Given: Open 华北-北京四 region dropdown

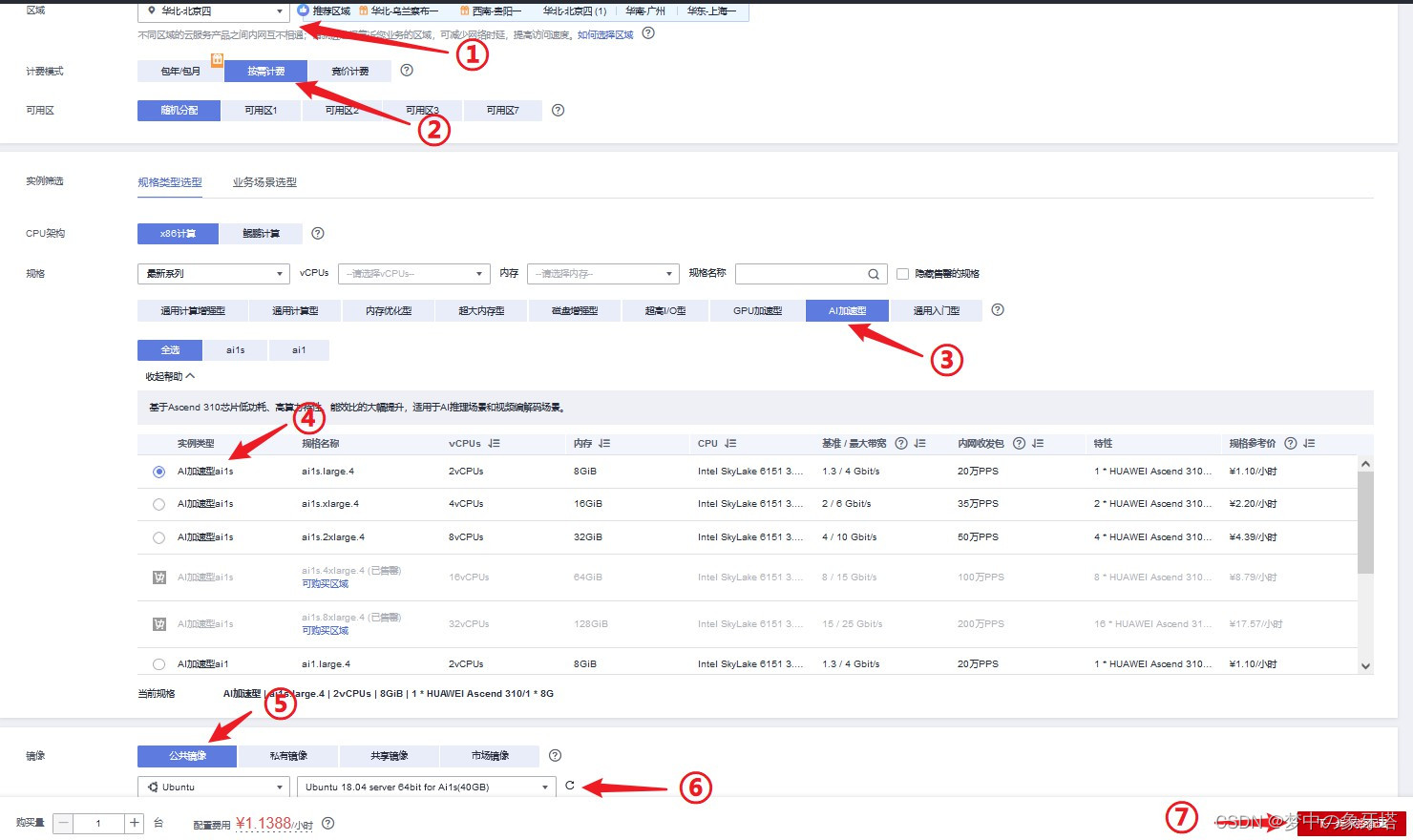Looking at the screenshot, I should [214, 11].
